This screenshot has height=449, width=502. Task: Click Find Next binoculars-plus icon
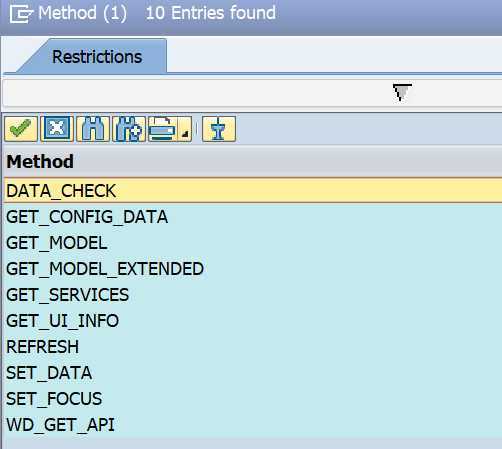129,129
